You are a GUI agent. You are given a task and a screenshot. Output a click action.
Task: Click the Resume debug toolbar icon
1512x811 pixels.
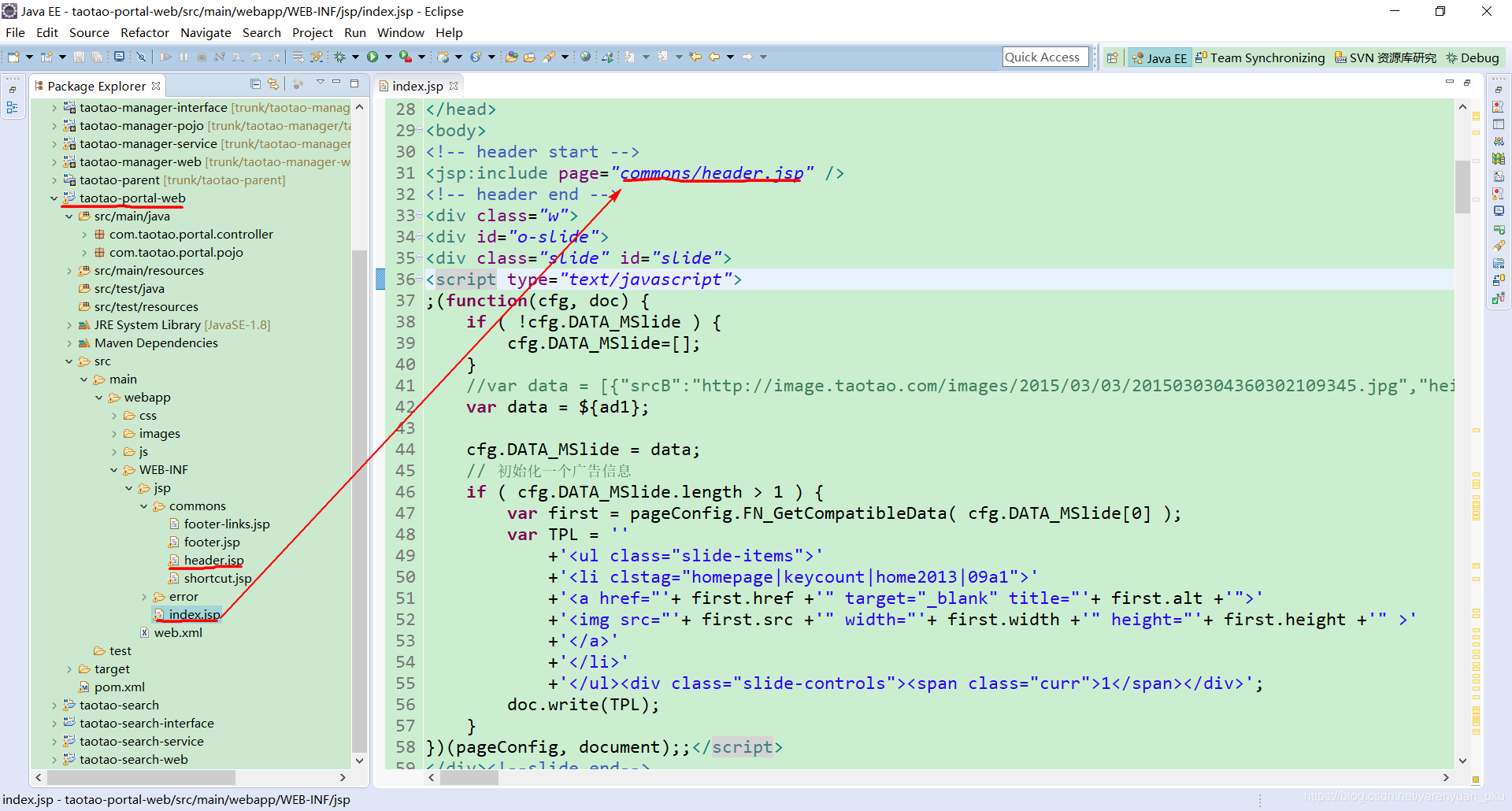click(x=165, y=57)
